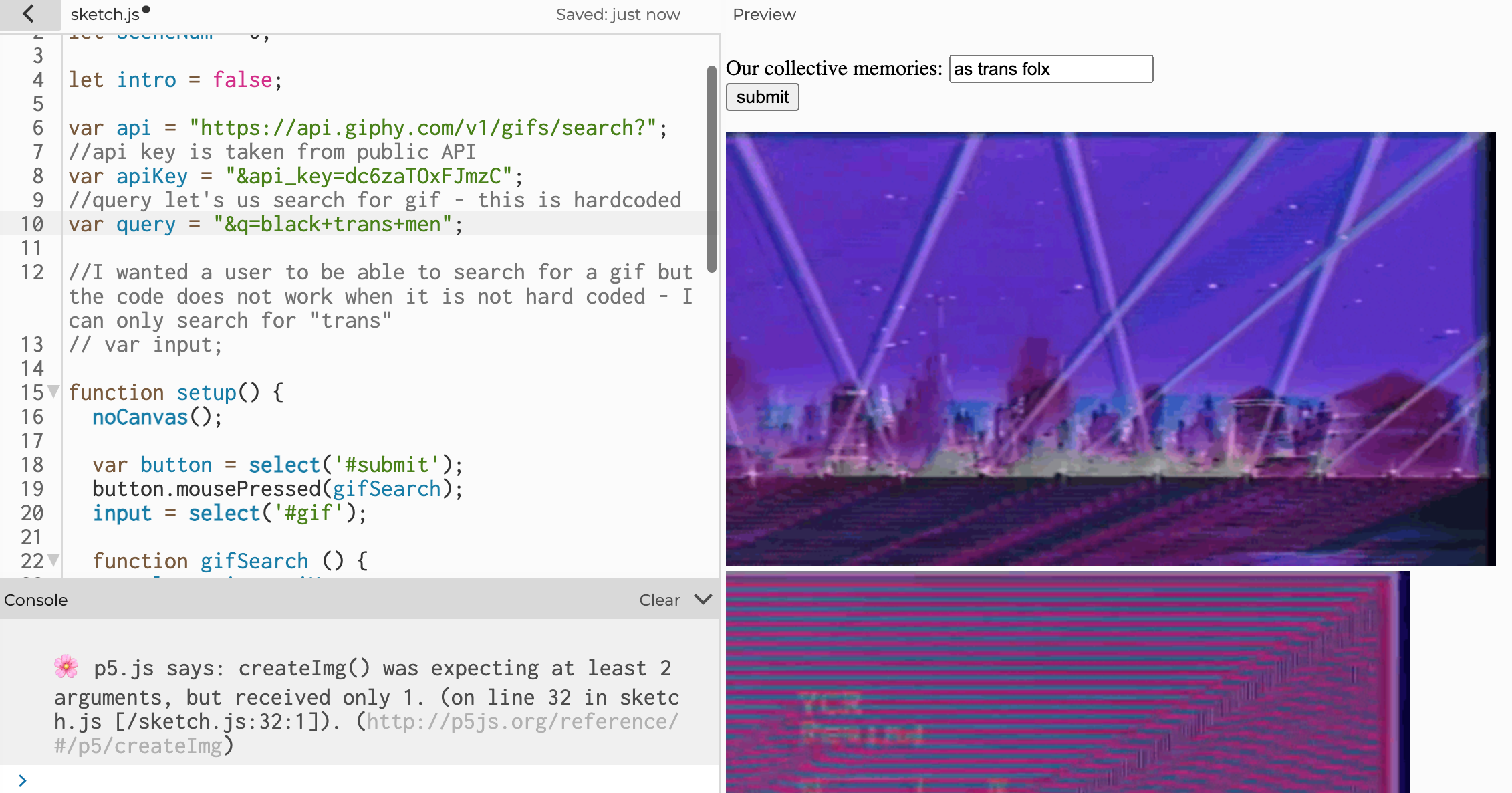This screenshot has height=793, width=1512.
Task: Click the '//api key is taken' comment line
Action: click(272, 152)
